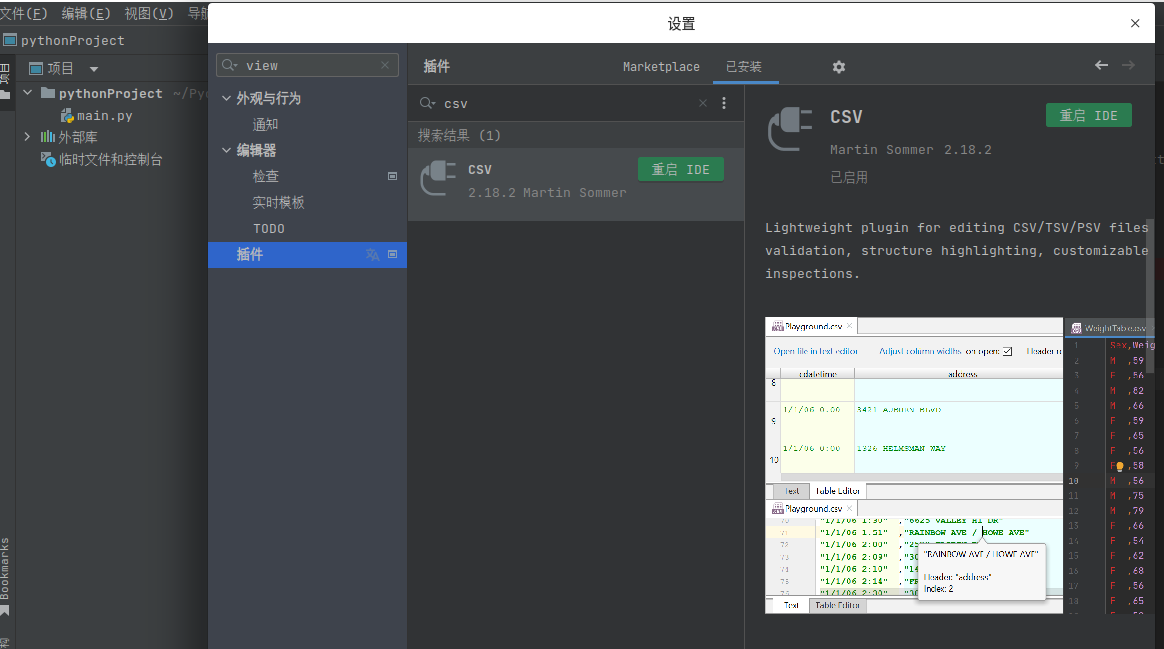Clear the view search field X

(385, 64)
